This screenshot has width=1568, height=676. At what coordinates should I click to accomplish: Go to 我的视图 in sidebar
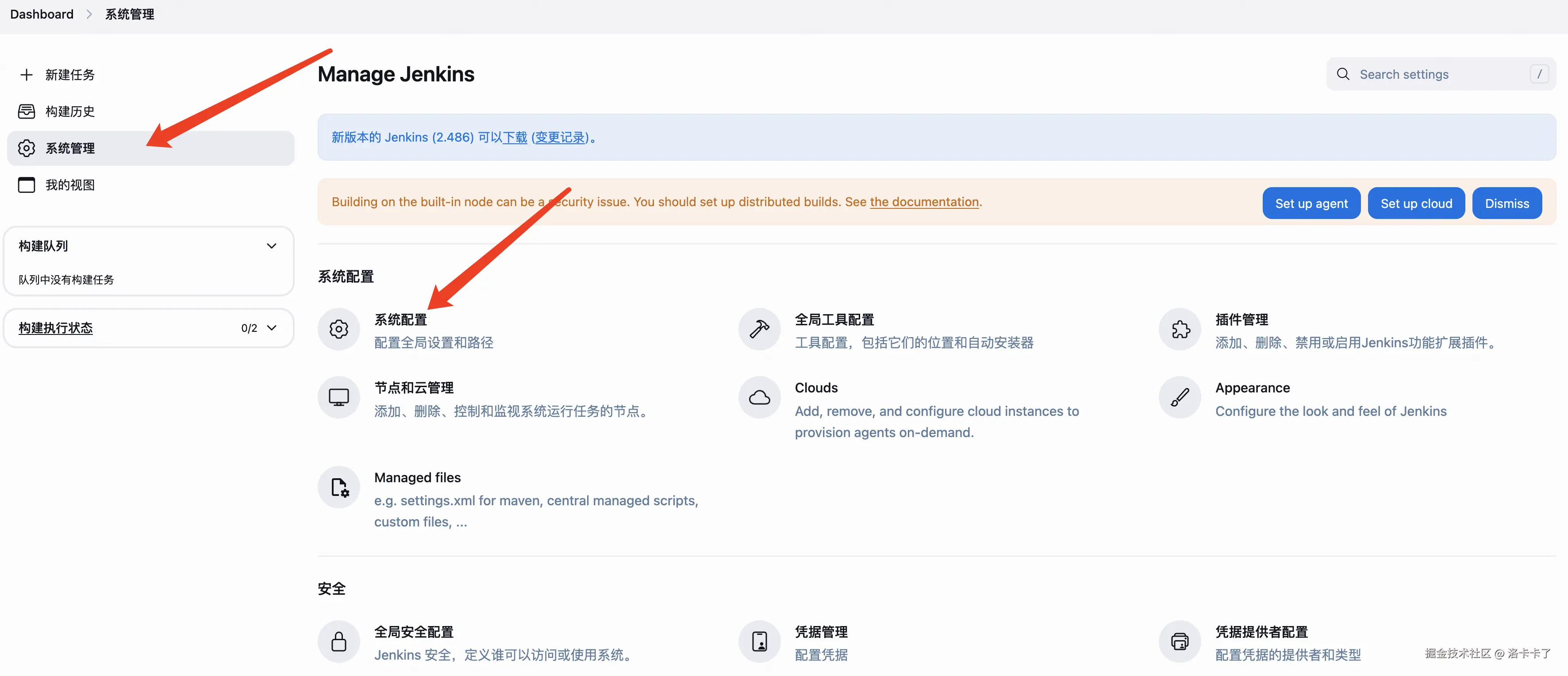[69, 185]
